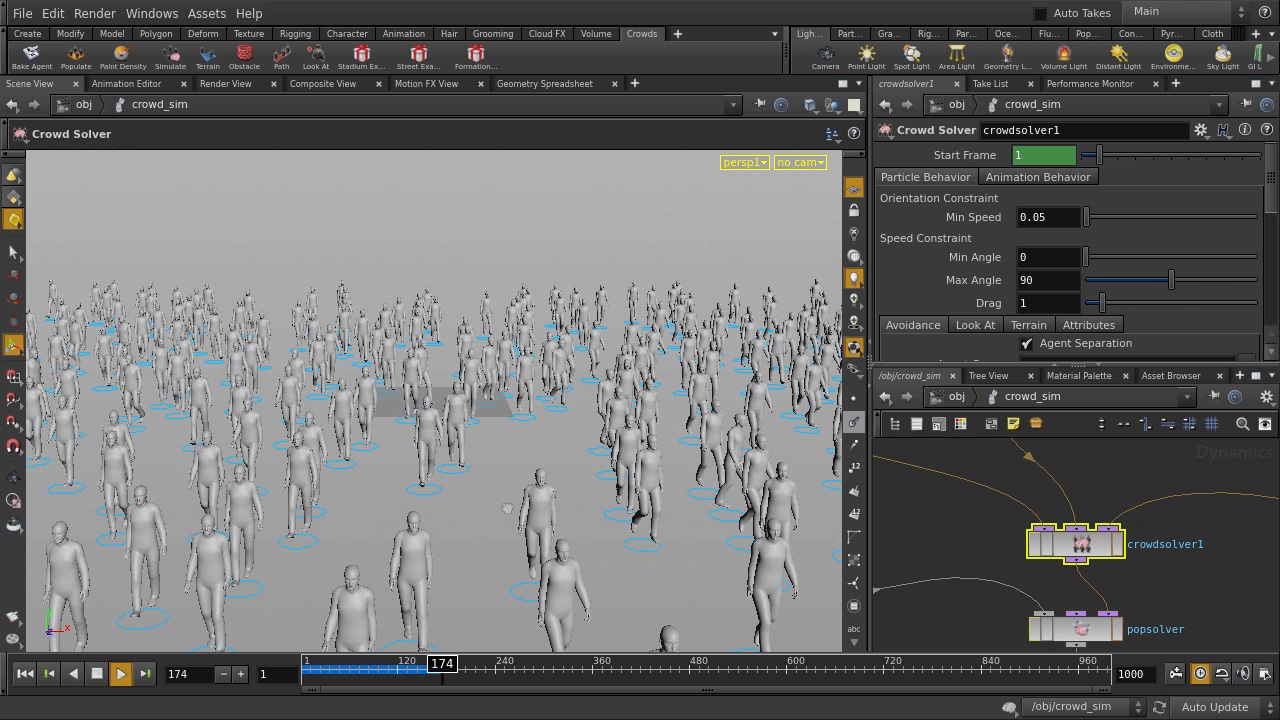Select the Populate shelf tool
The height and width of the screenshot is (720, 1280).
[76, 57]
